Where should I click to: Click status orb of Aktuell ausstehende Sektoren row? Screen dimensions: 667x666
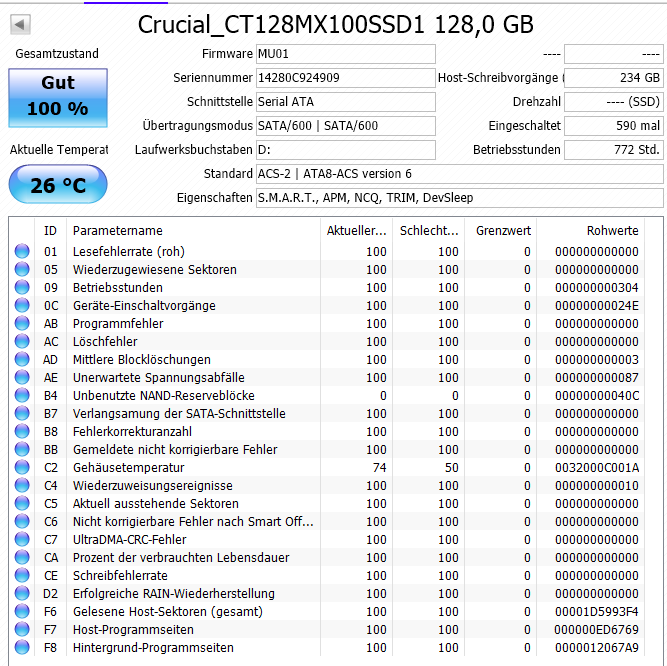[x=22, y=504]
